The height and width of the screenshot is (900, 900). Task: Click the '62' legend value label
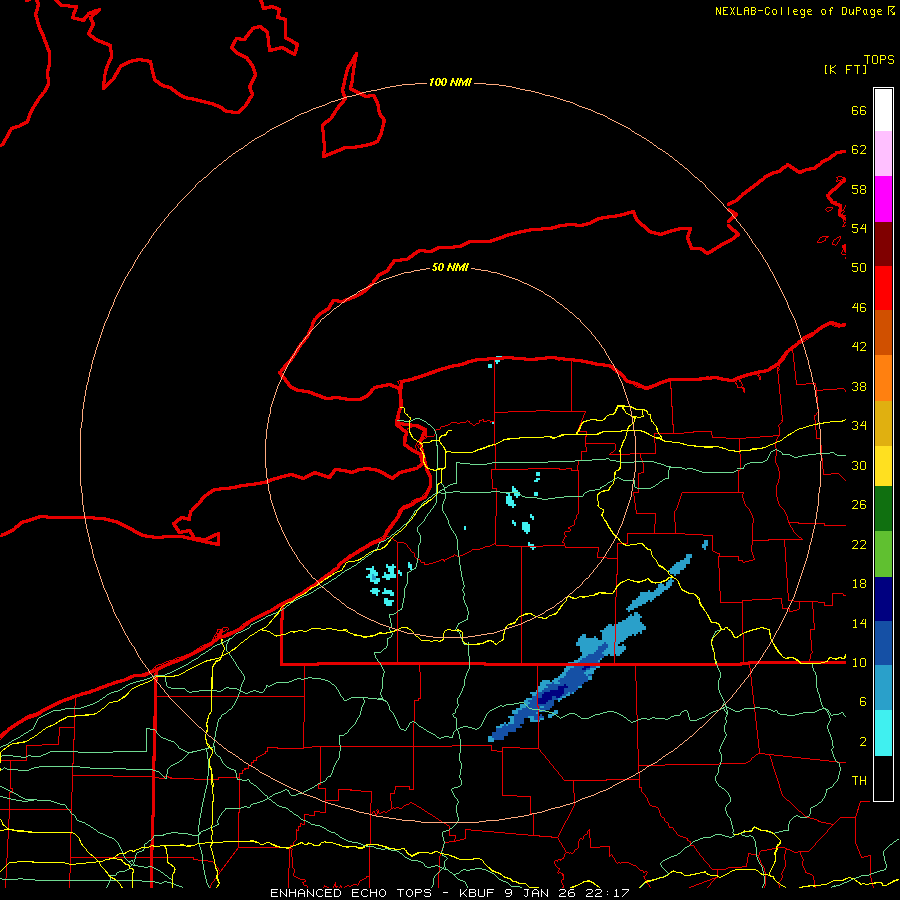point(859,150)
